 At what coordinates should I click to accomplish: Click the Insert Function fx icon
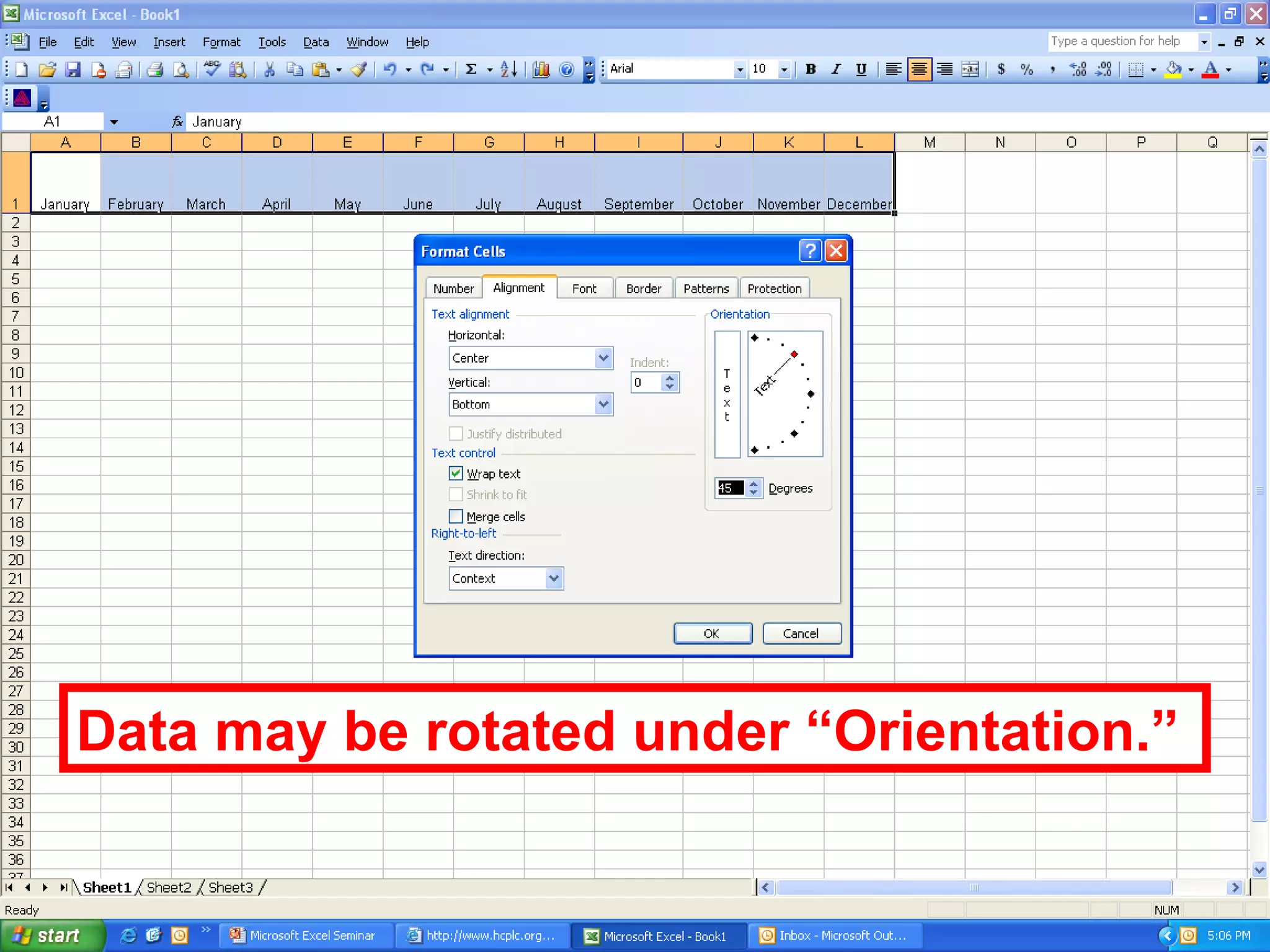pyautogui.click(x=177, y=121)
